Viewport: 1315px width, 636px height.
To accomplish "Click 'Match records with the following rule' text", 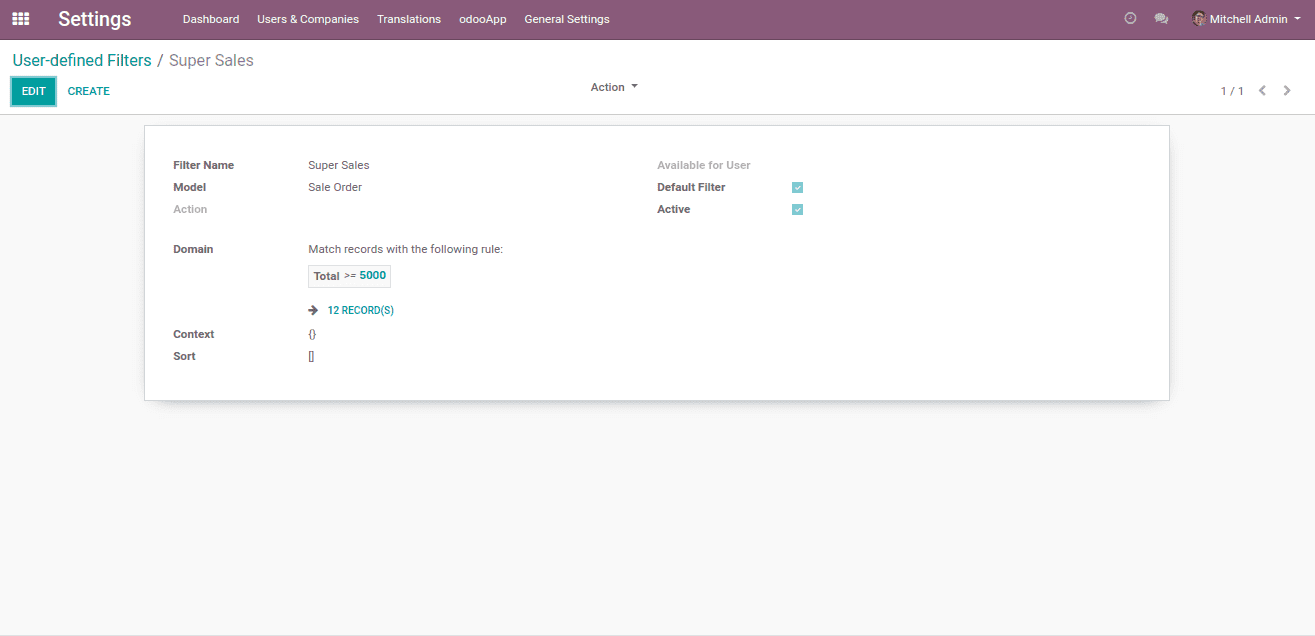I will point(405,250).
